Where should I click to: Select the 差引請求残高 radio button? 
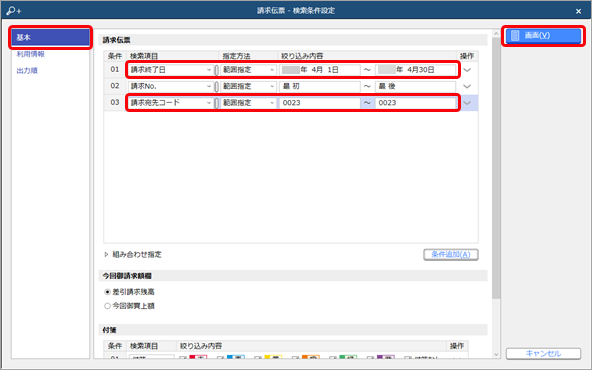coord(107,292)
